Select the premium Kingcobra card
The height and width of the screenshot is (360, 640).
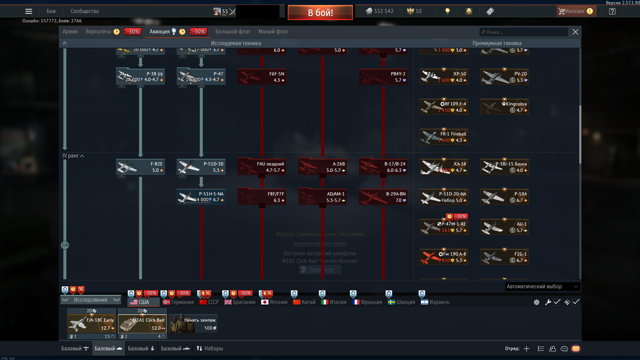(504, 107)
